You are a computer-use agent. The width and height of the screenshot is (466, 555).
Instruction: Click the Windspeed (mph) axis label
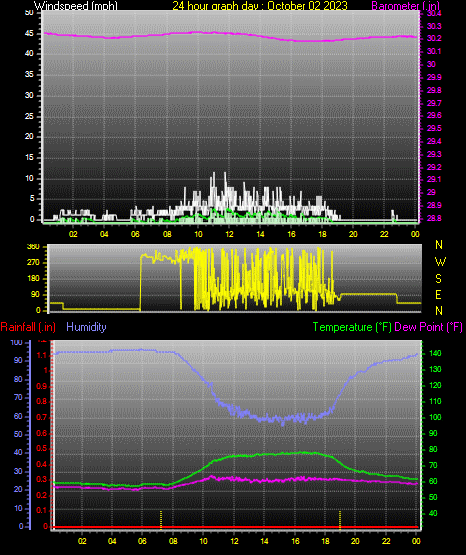coord(75,6)
